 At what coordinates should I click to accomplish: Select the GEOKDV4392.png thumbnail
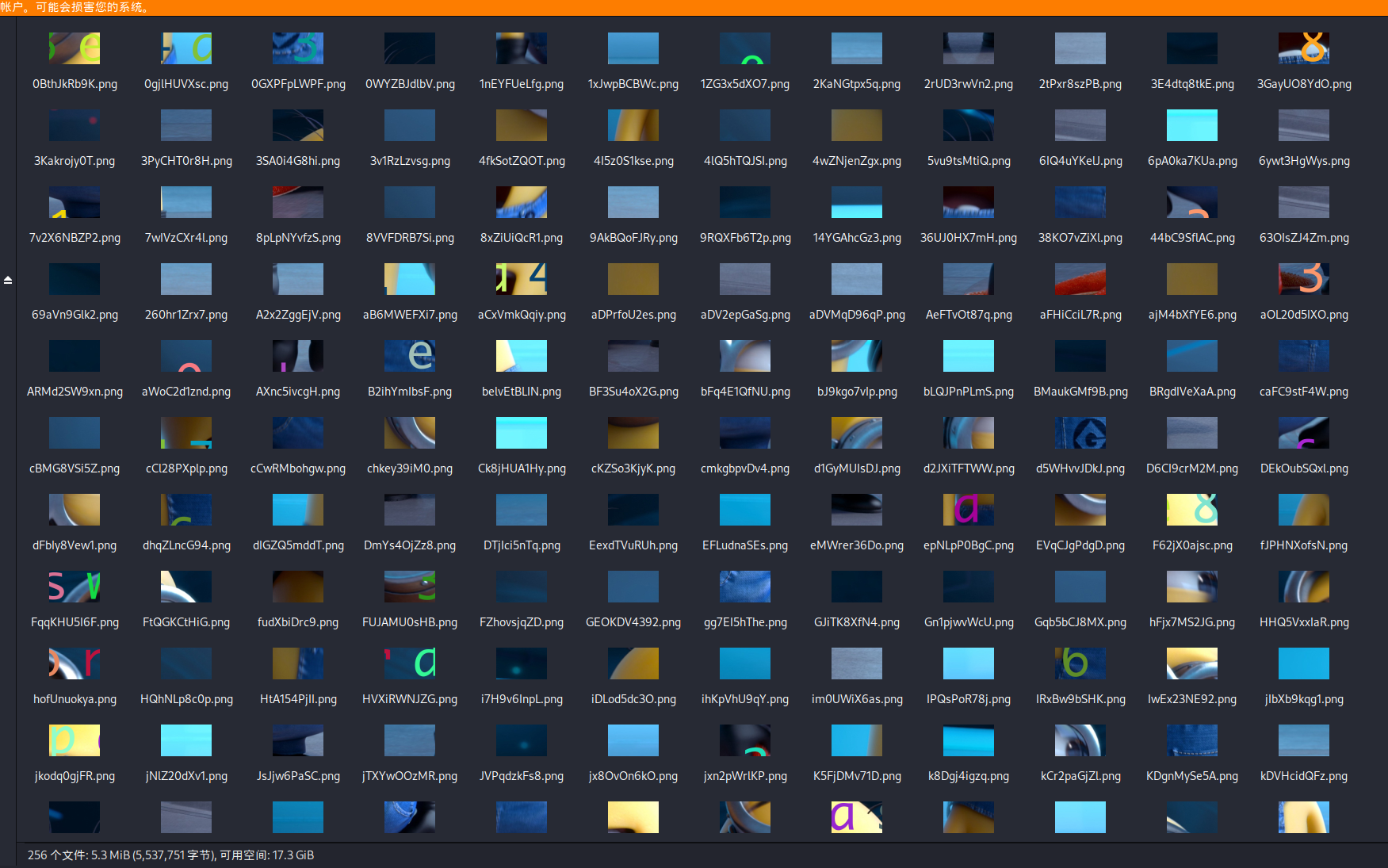pos(633,587)
